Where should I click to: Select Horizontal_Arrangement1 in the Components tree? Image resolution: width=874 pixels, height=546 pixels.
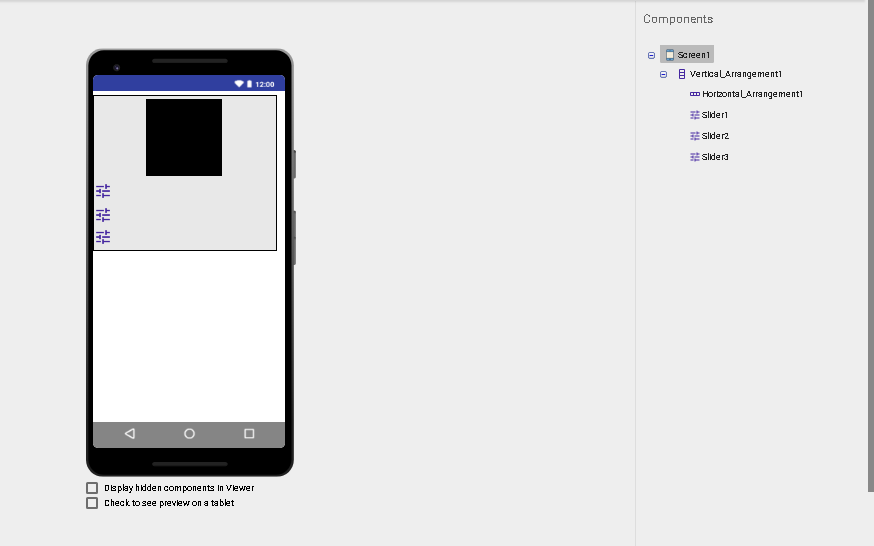[x=752, y=94]
